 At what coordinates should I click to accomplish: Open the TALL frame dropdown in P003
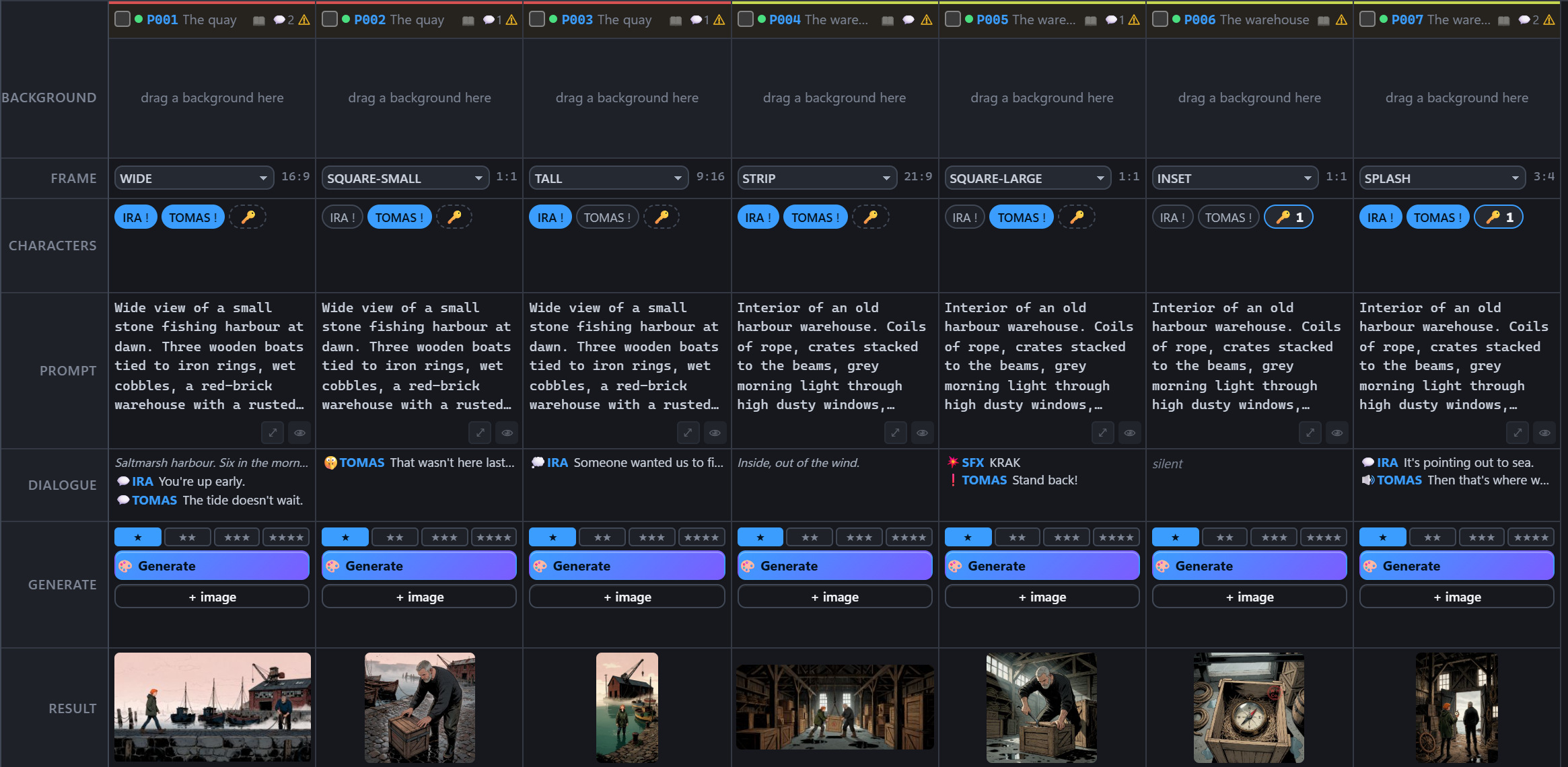(608, 178)
